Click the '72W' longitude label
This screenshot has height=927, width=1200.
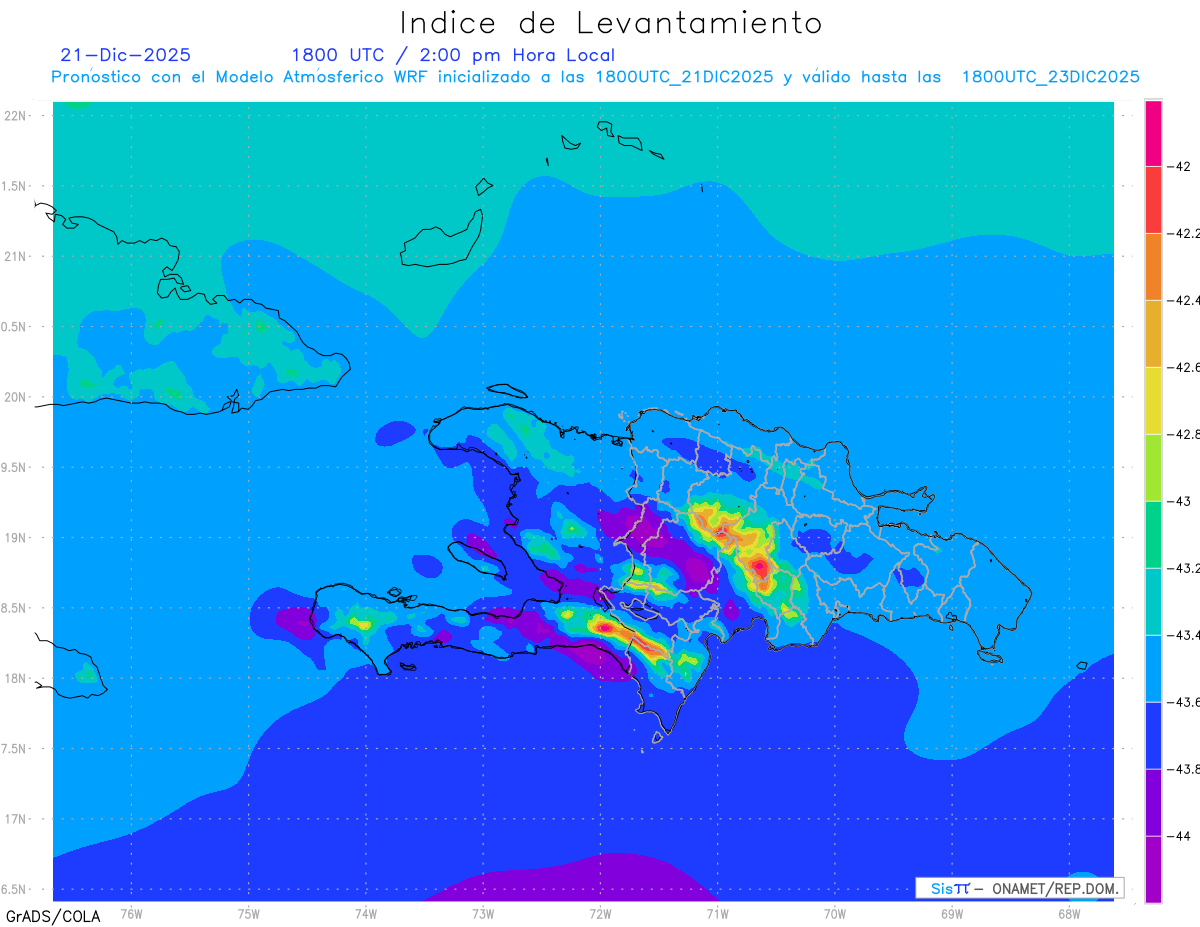[x=600, y=913]
